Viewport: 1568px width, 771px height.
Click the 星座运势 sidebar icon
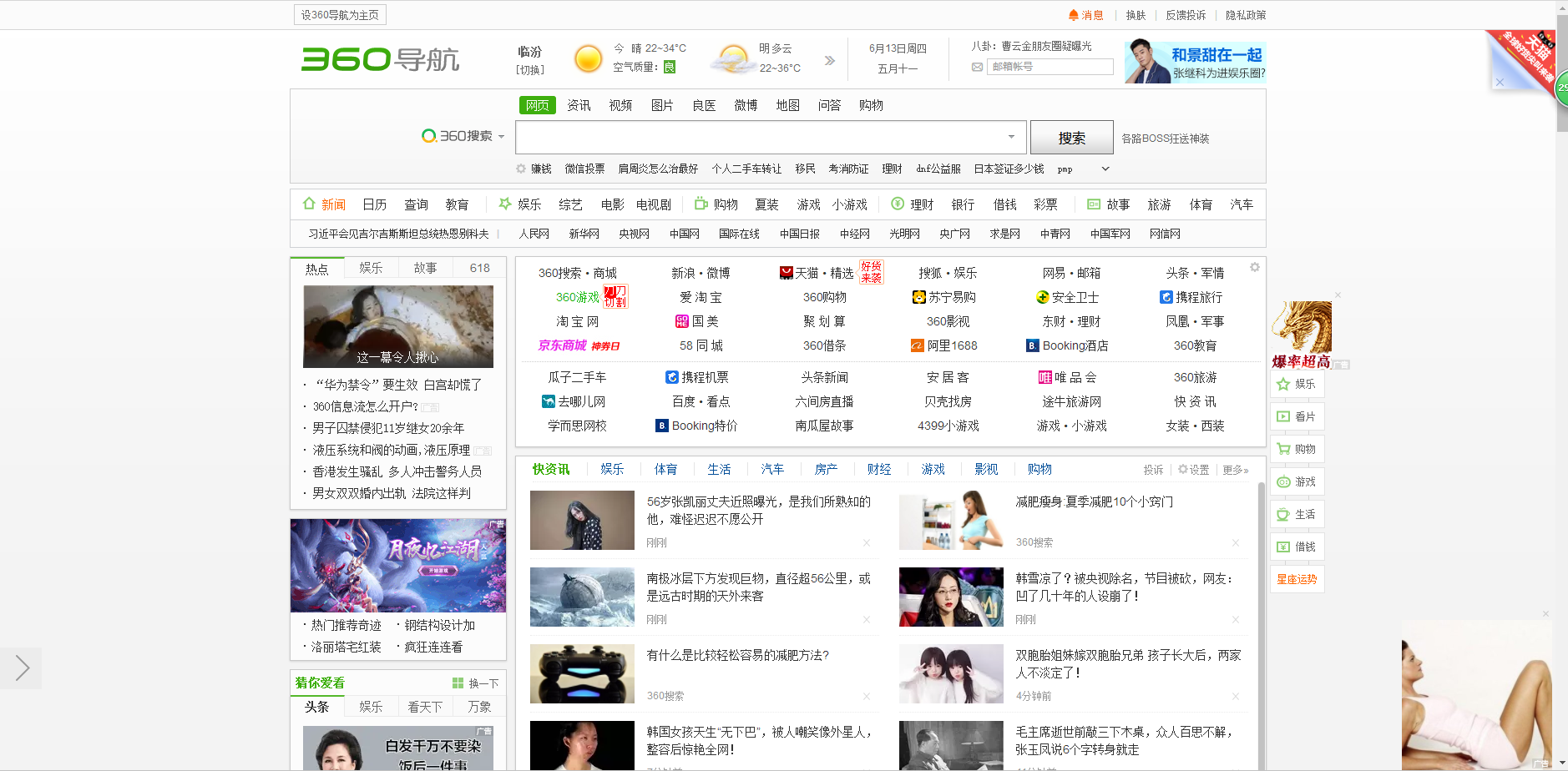[1297, 579]
